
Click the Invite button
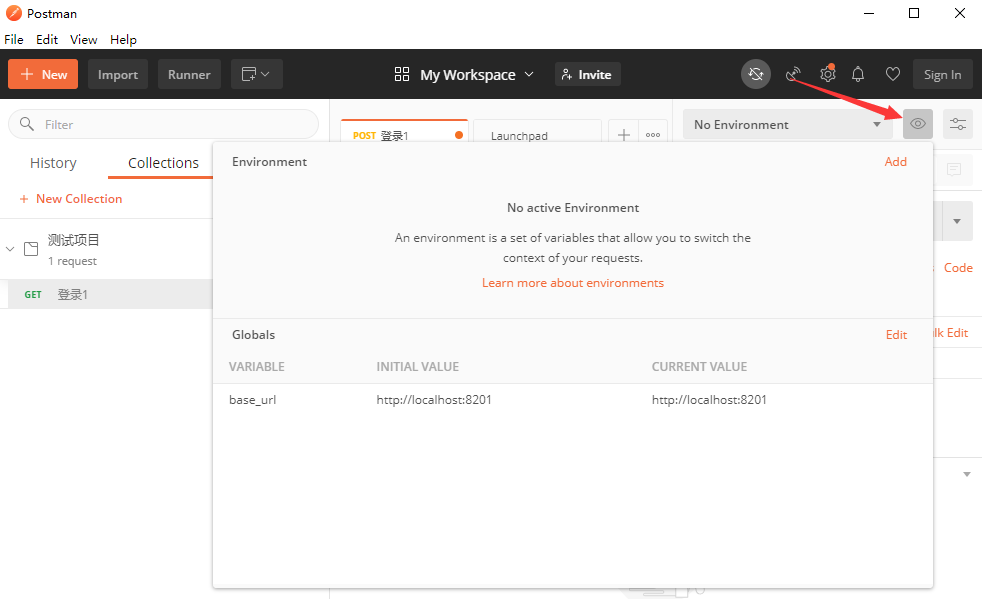pos(587,75)
